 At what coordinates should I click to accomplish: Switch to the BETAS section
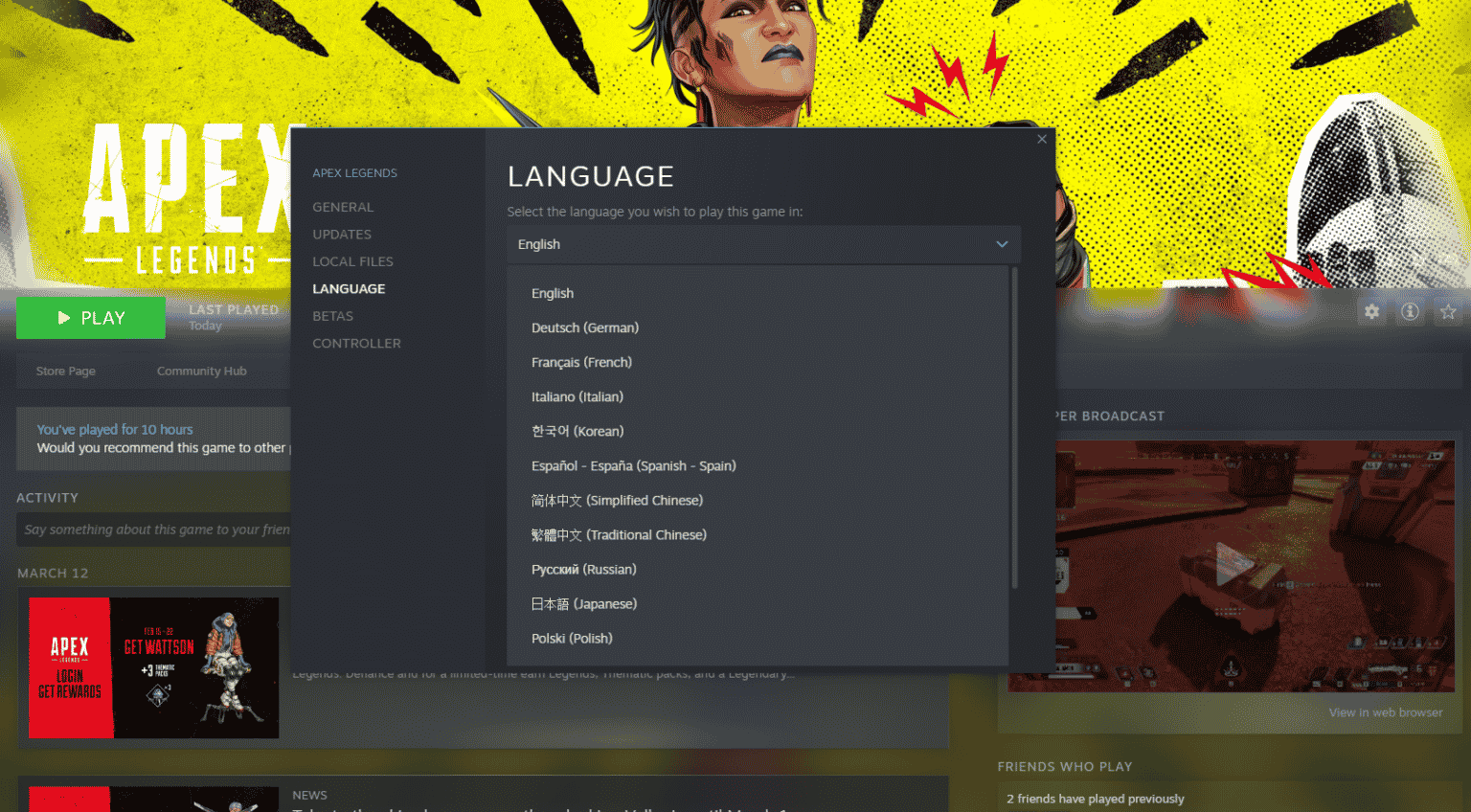coord(332,315)
